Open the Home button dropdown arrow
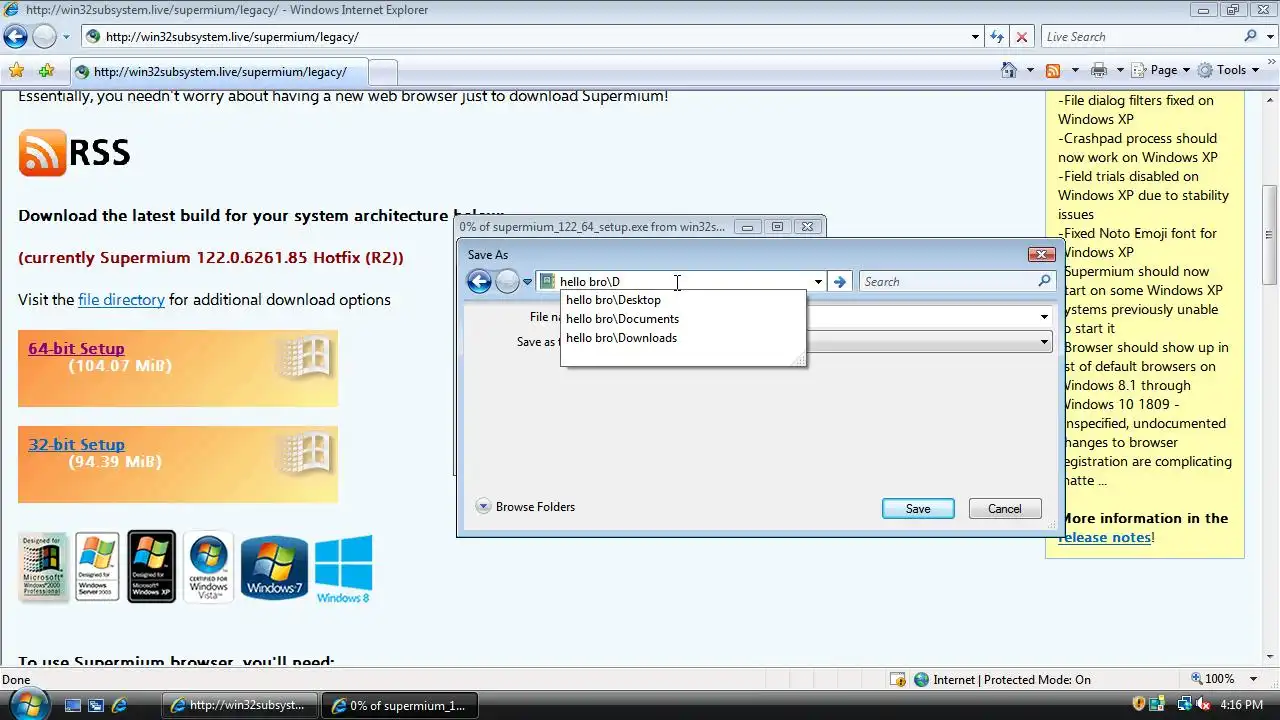Viewport: 1280px width, 720px height. coord(1030,70)
